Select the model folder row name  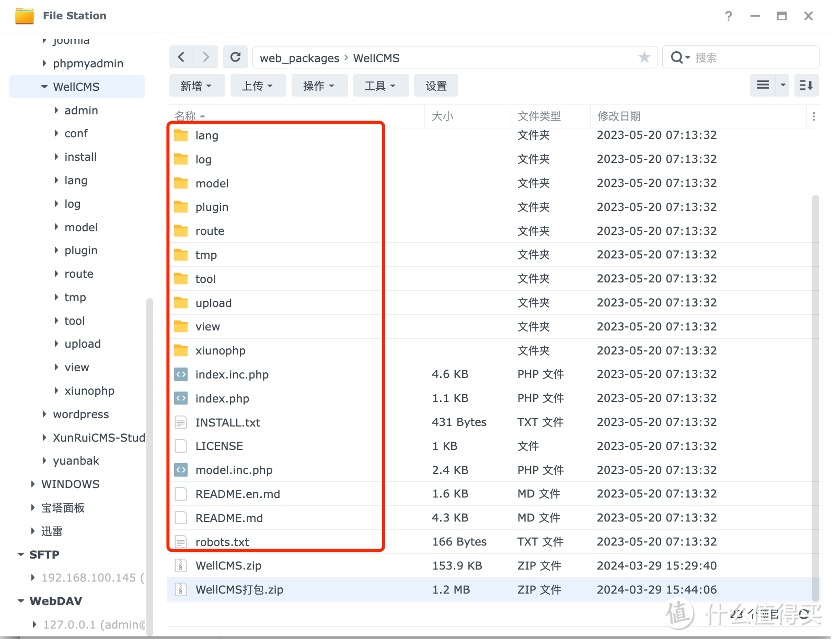pos(212,183)
